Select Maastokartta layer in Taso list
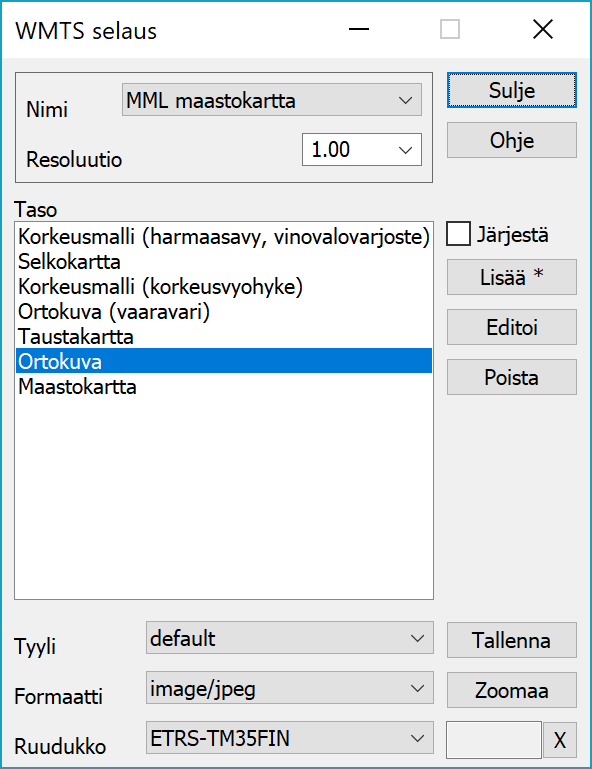 pyautogui.click(x=224, y=386)
